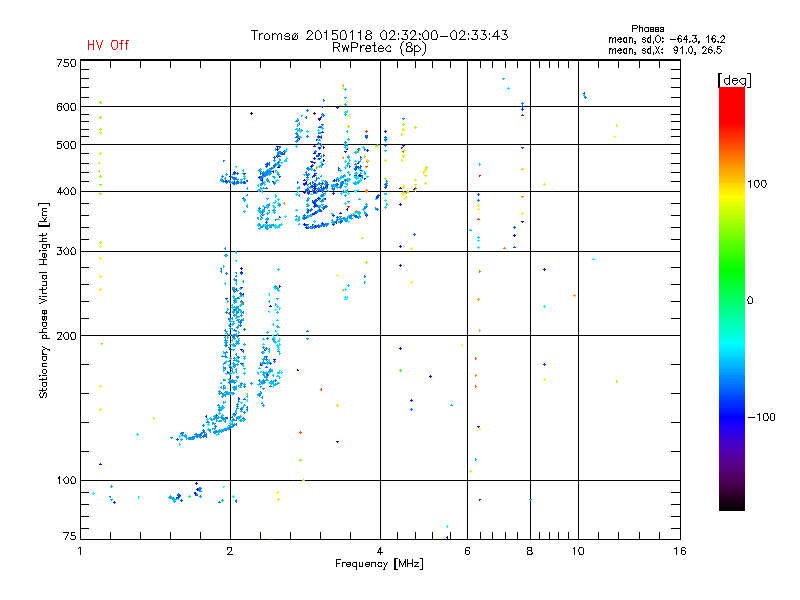Click the y-axis tick label '400'

coord(66,192)
